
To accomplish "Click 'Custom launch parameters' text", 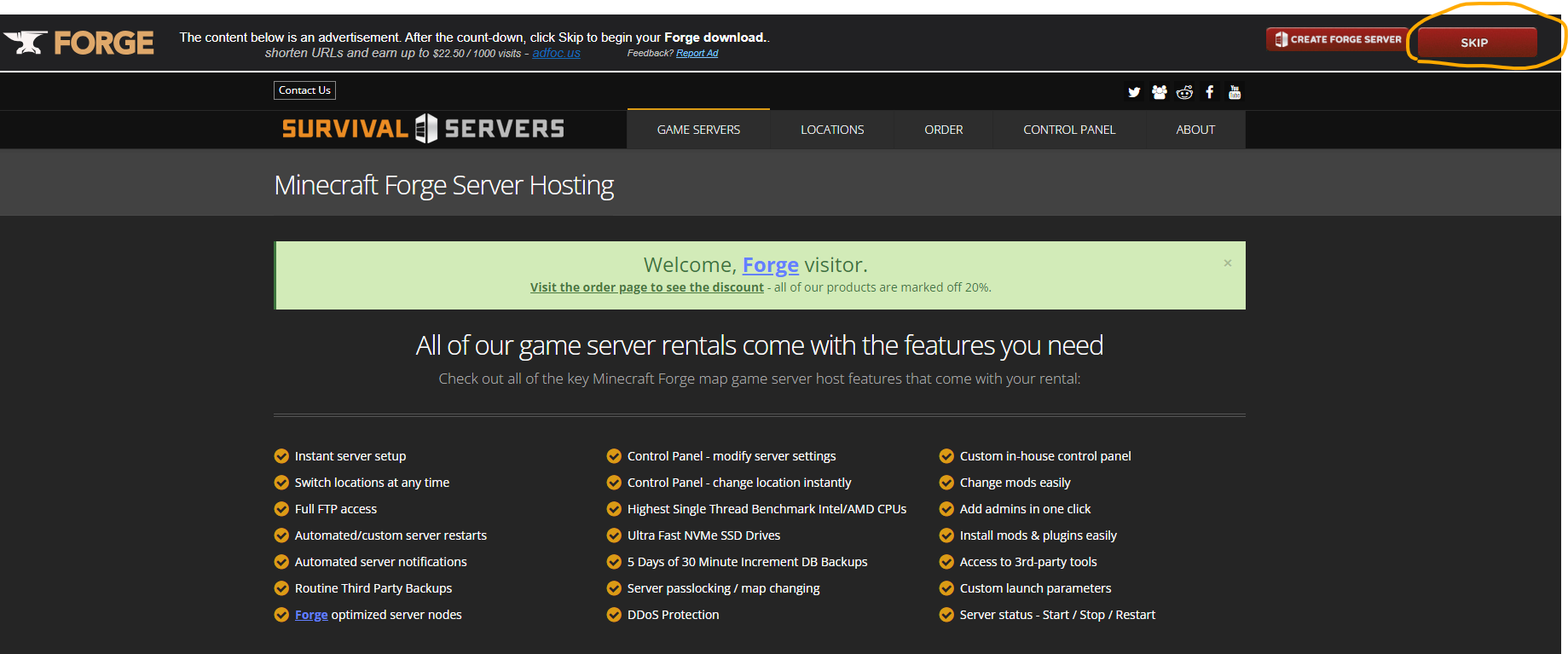I will [1036, 588].
